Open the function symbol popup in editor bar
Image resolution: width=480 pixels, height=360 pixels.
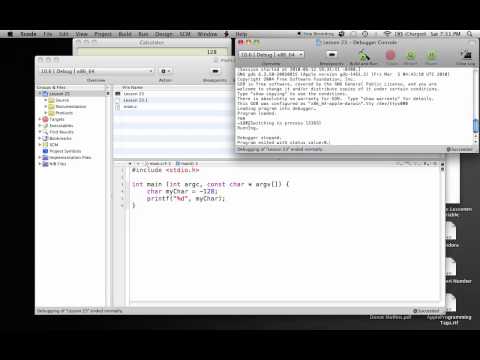coord(187,163)
